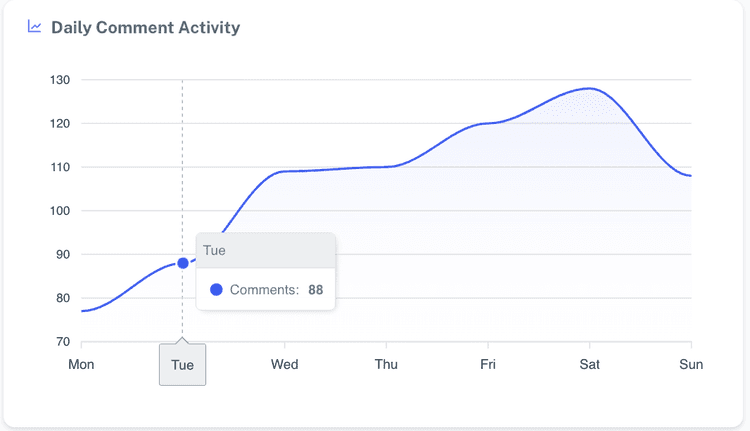This screenshot has height=431, width=750.
Task: Click the 88 value in the tooltip
Action: pos(315,290)
